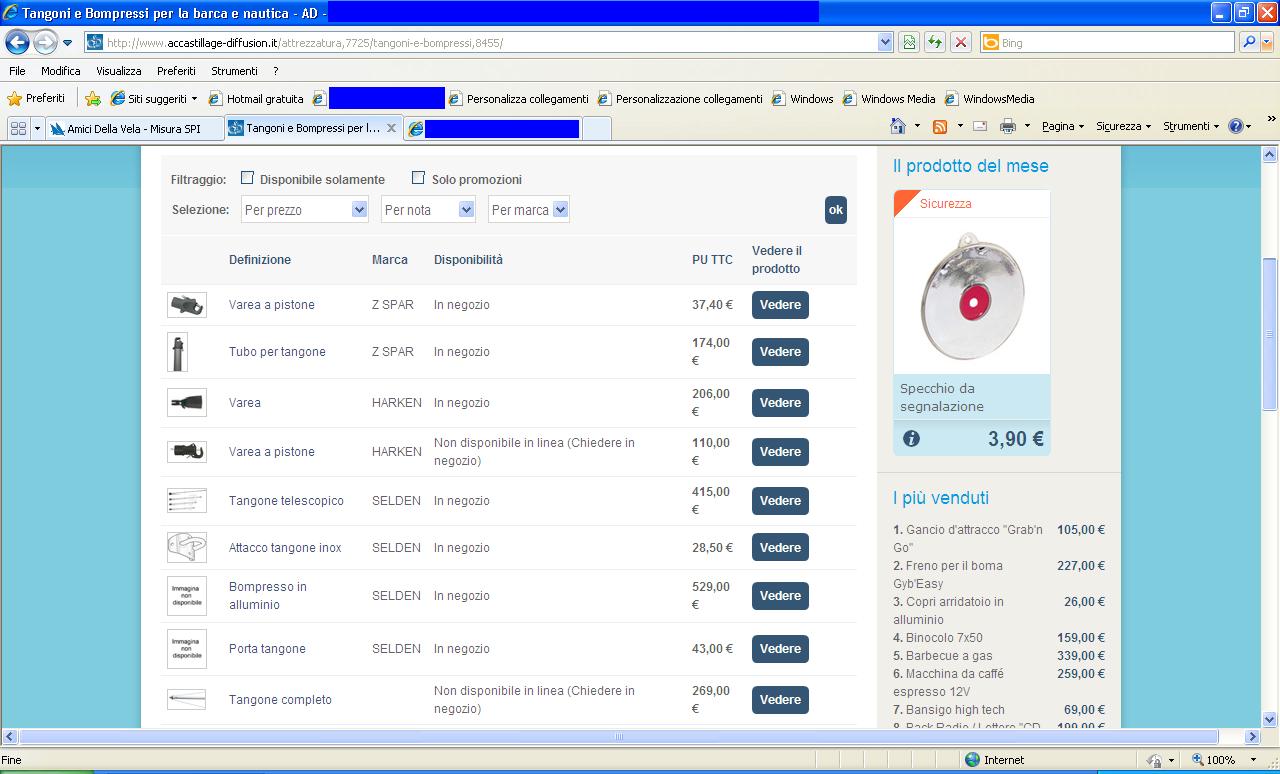Enable the Disponibile solamente checkbox

[x=247, y=178]
